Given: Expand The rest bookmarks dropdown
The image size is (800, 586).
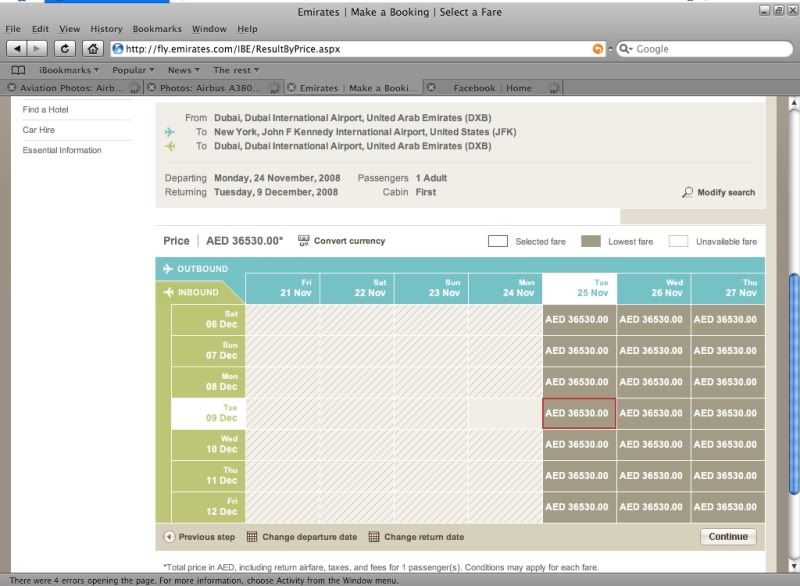Looking at the screenshot, I should [236, 70].
